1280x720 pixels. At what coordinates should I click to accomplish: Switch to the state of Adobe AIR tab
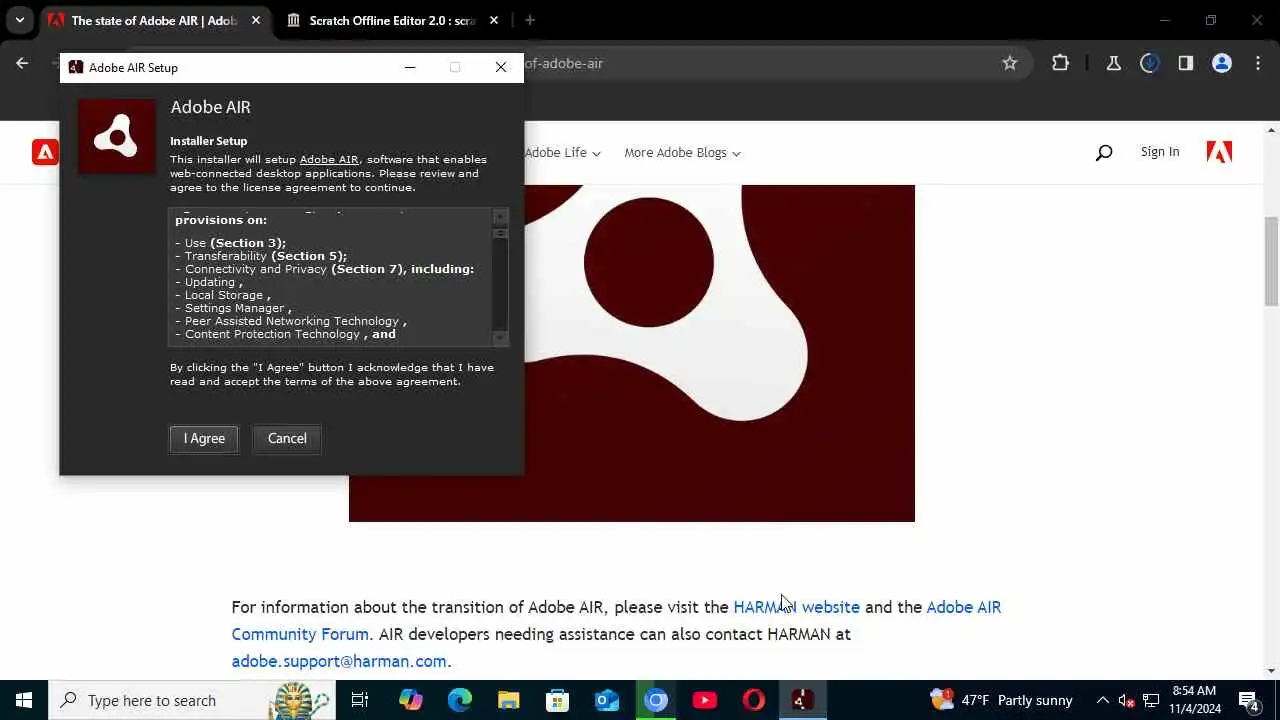154,20
